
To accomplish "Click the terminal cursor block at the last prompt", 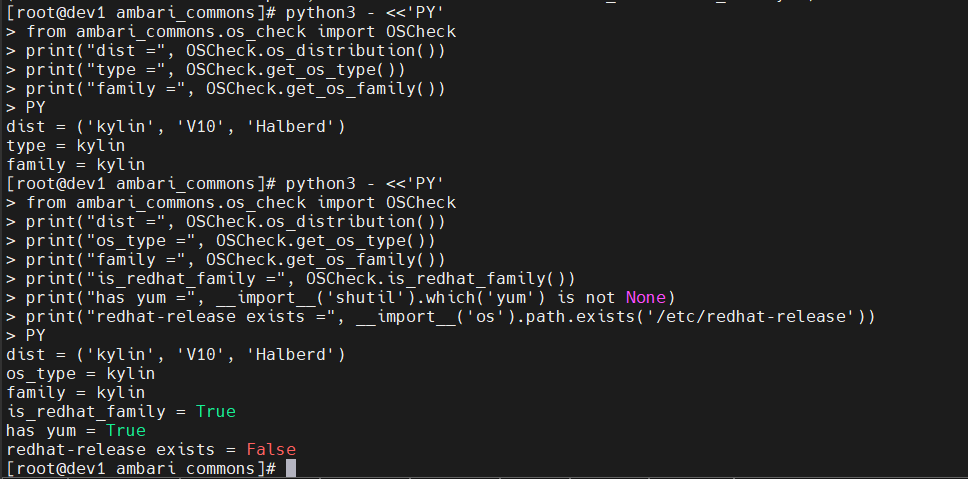I will point(291,468).
